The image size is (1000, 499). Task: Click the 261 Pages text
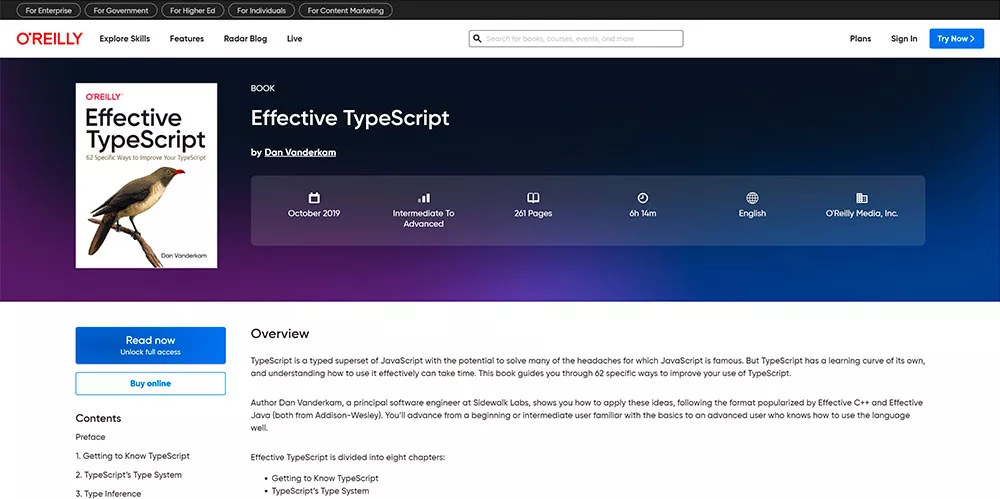coord(533,214)
